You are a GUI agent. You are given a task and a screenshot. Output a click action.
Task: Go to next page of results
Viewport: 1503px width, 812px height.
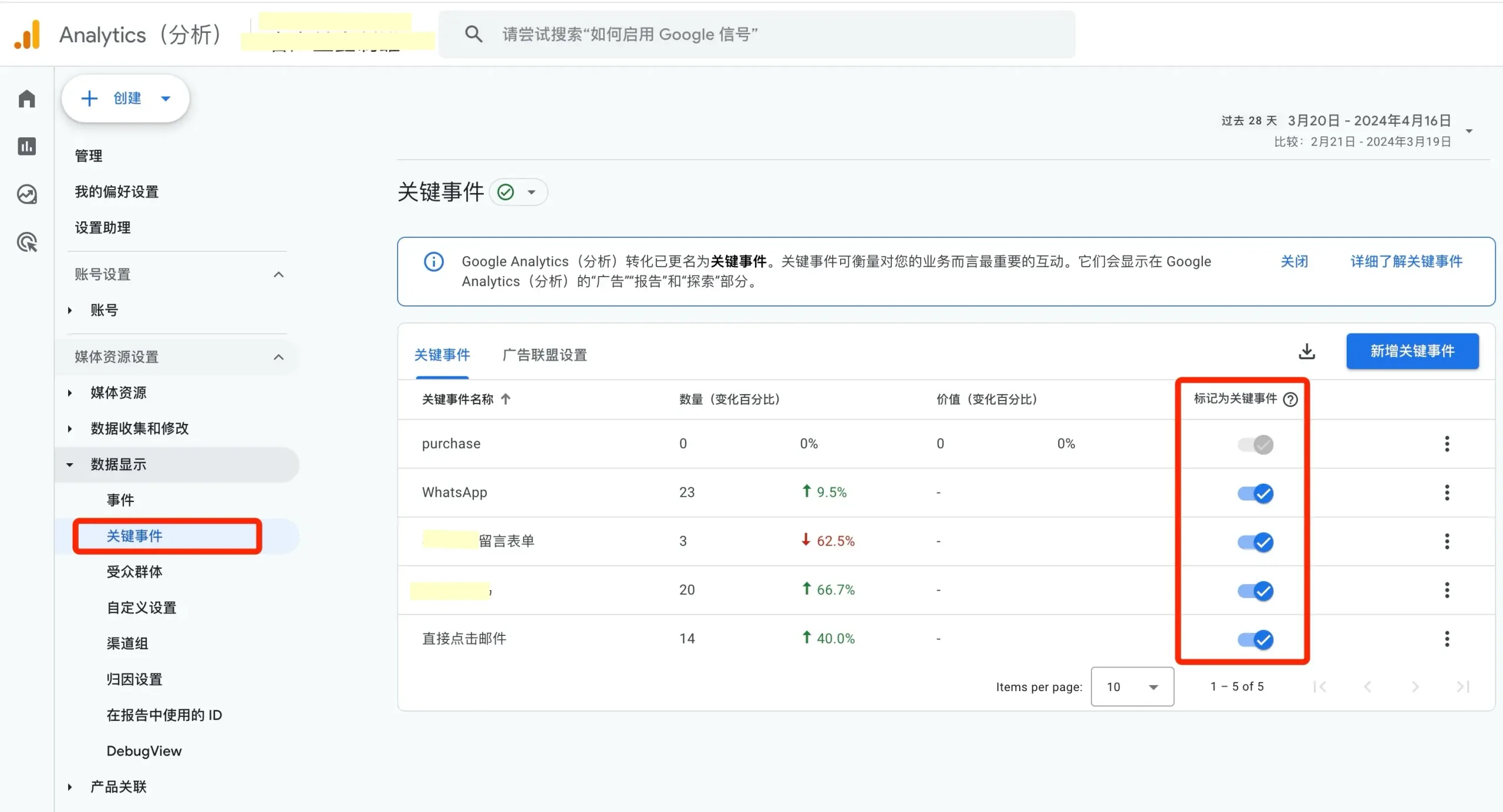tap(1415, 687)
